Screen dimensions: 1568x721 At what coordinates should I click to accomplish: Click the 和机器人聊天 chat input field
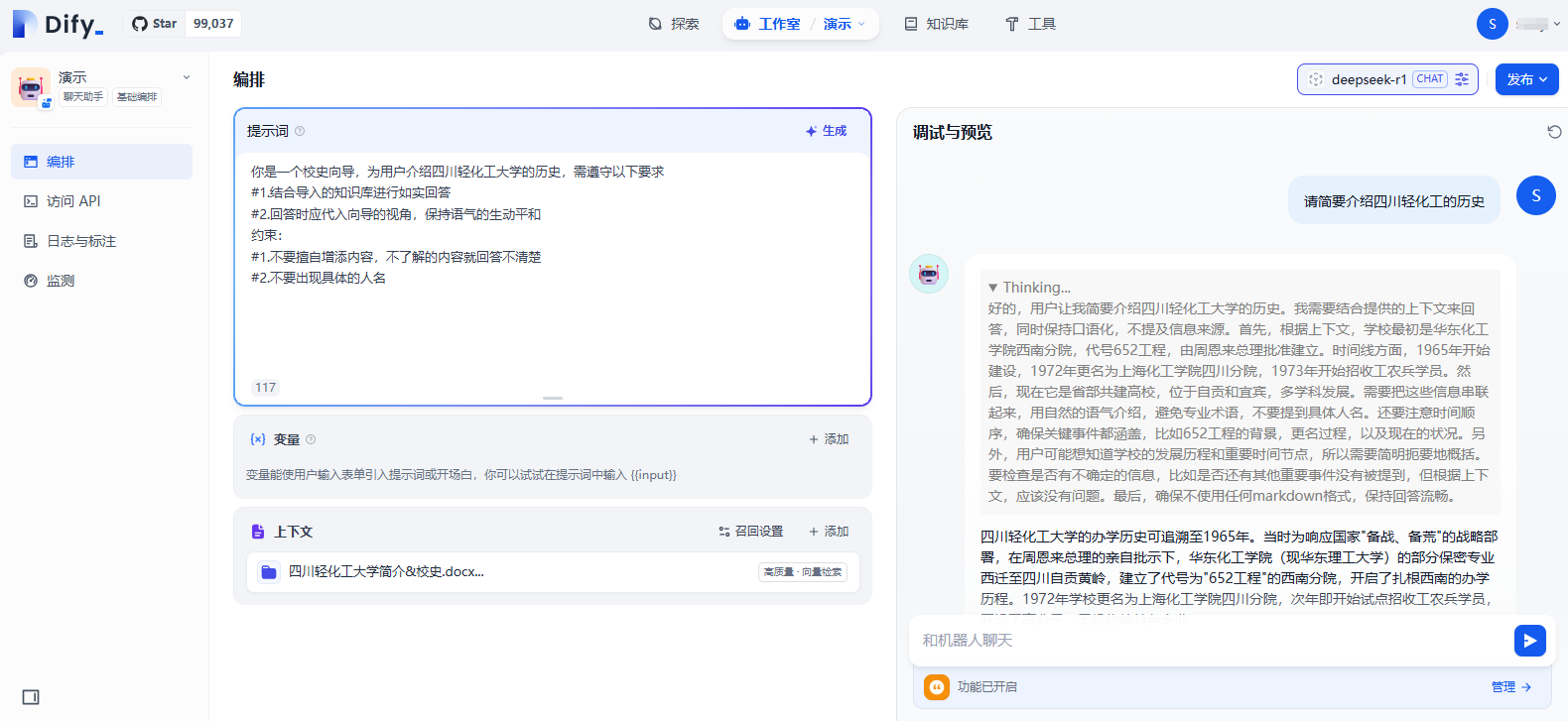tap(1206, 641)
